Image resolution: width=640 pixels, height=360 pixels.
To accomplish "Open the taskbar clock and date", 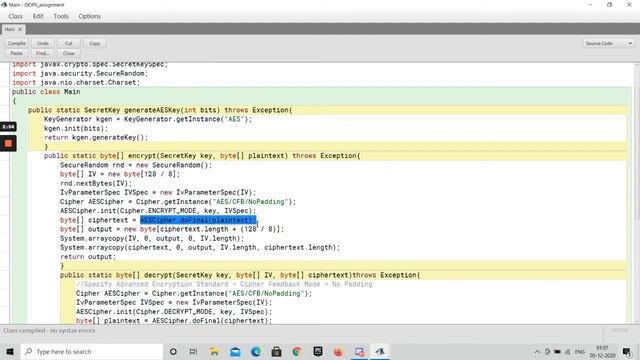I will (602, 352).
